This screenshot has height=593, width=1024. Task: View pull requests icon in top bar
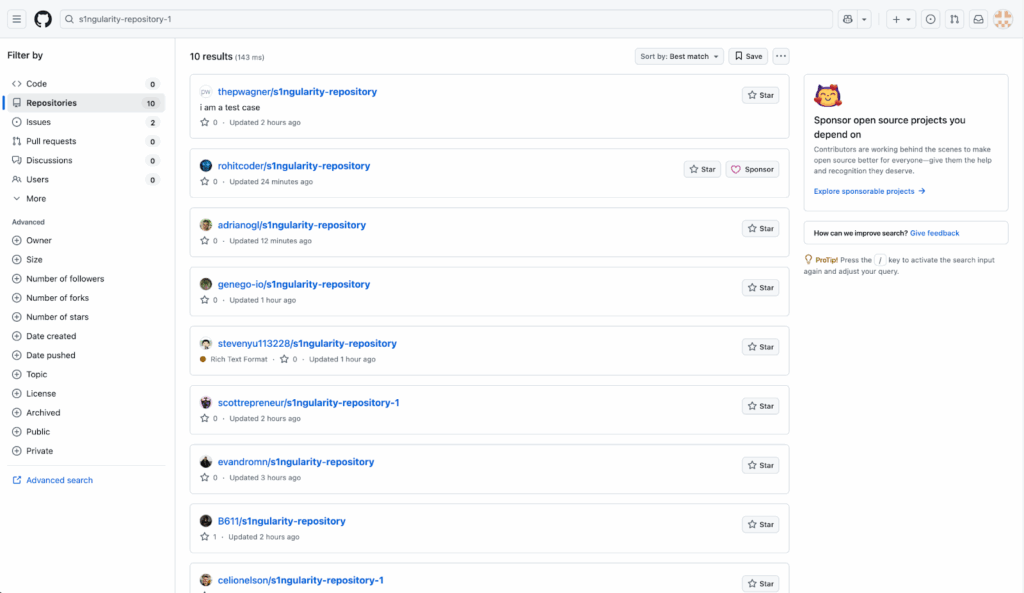954,20
